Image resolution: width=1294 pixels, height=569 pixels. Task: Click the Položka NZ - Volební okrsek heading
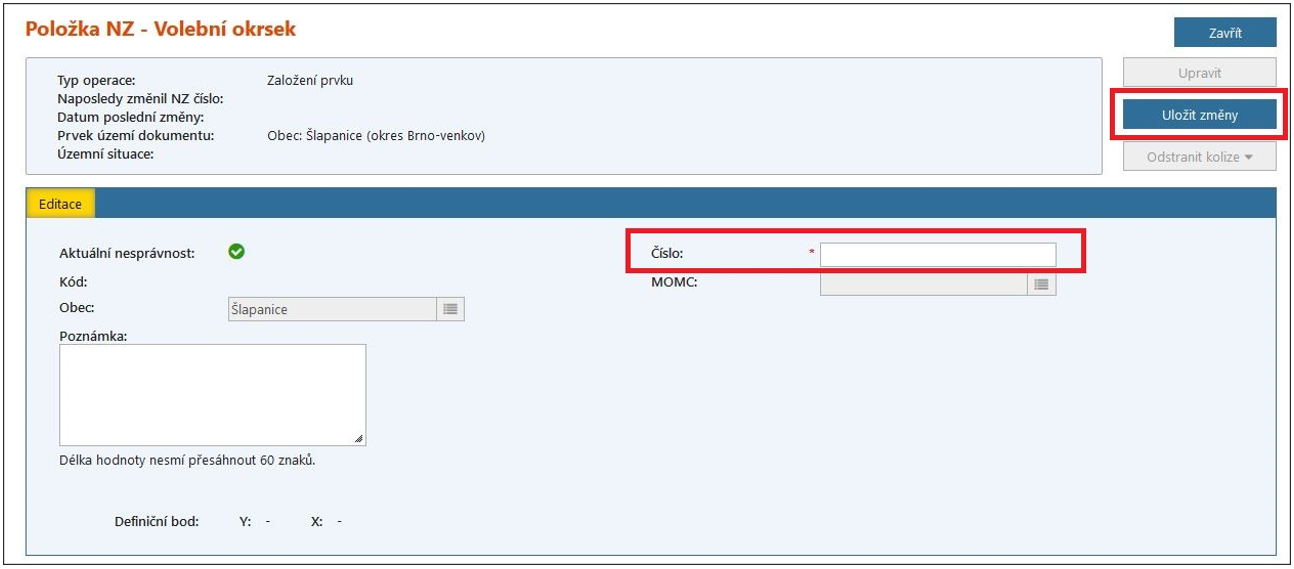coord(161,29)
